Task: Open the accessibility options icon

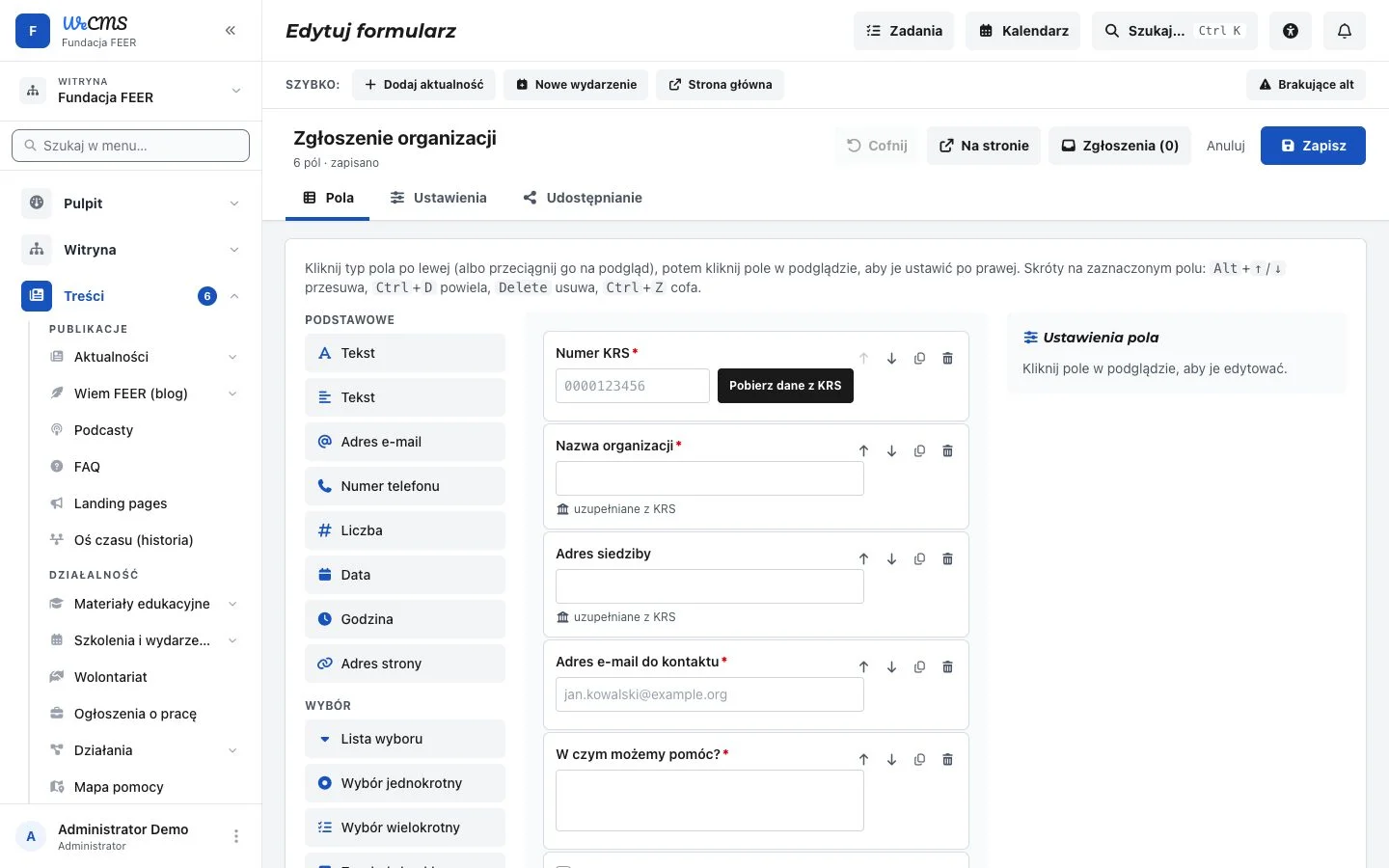Action: click(x=1291, y=31)
